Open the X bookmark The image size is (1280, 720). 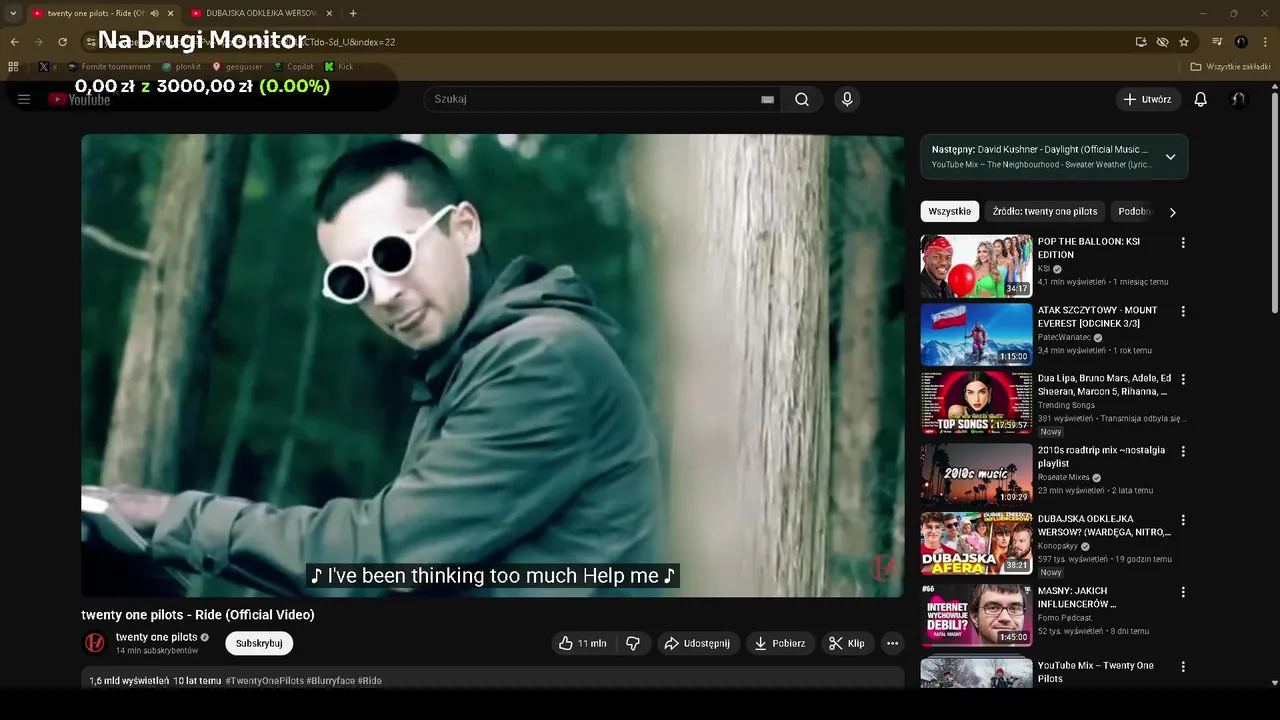[47, 67]
